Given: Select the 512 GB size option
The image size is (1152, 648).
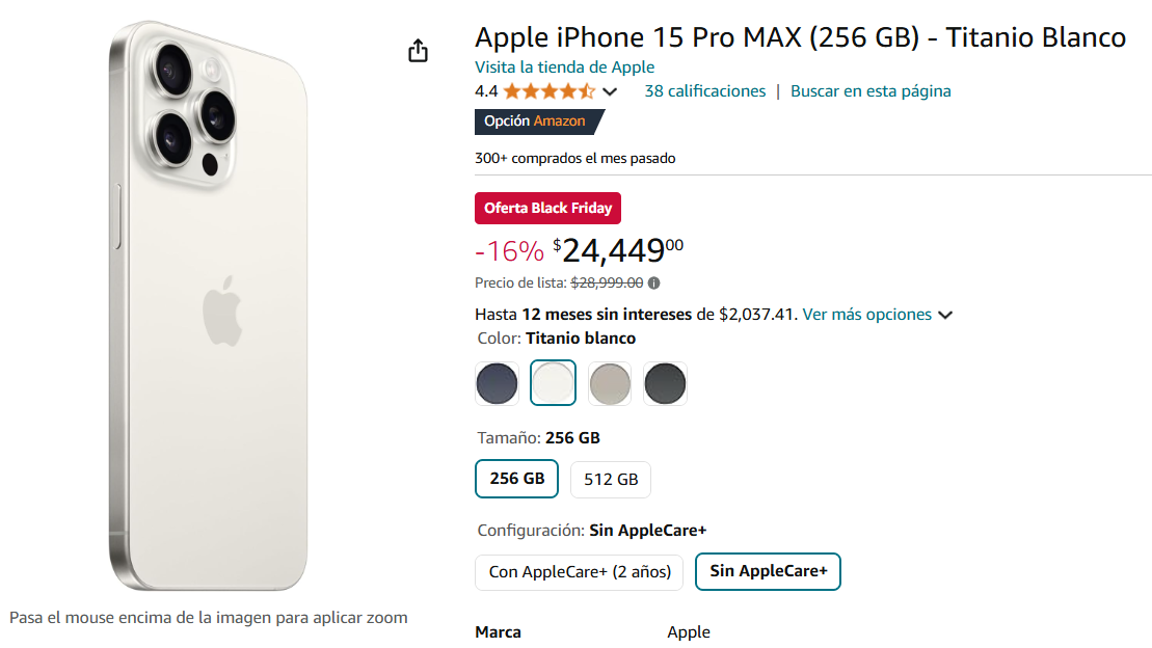Looking at the screenshot, I should (x=610, y=478).
